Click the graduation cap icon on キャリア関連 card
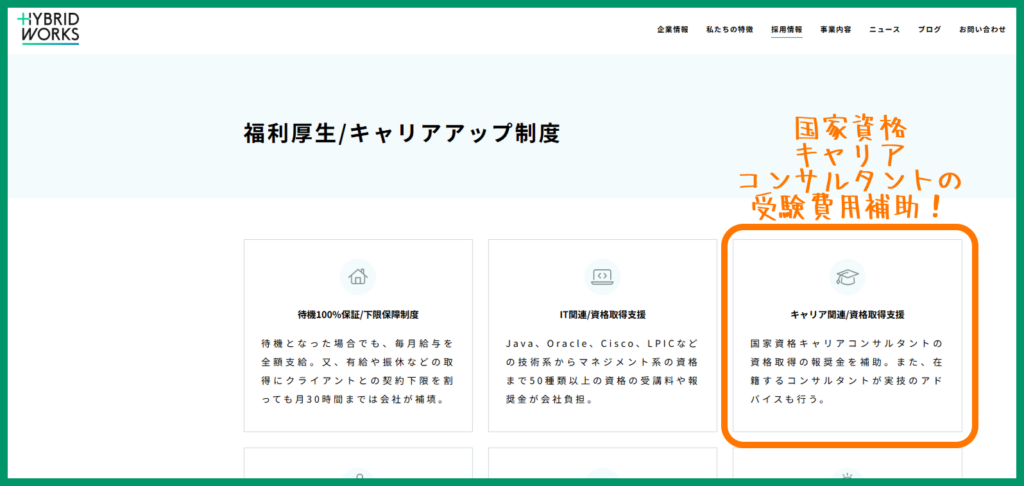The width and height of the screenshot is (1024, 486). [847, 275]
